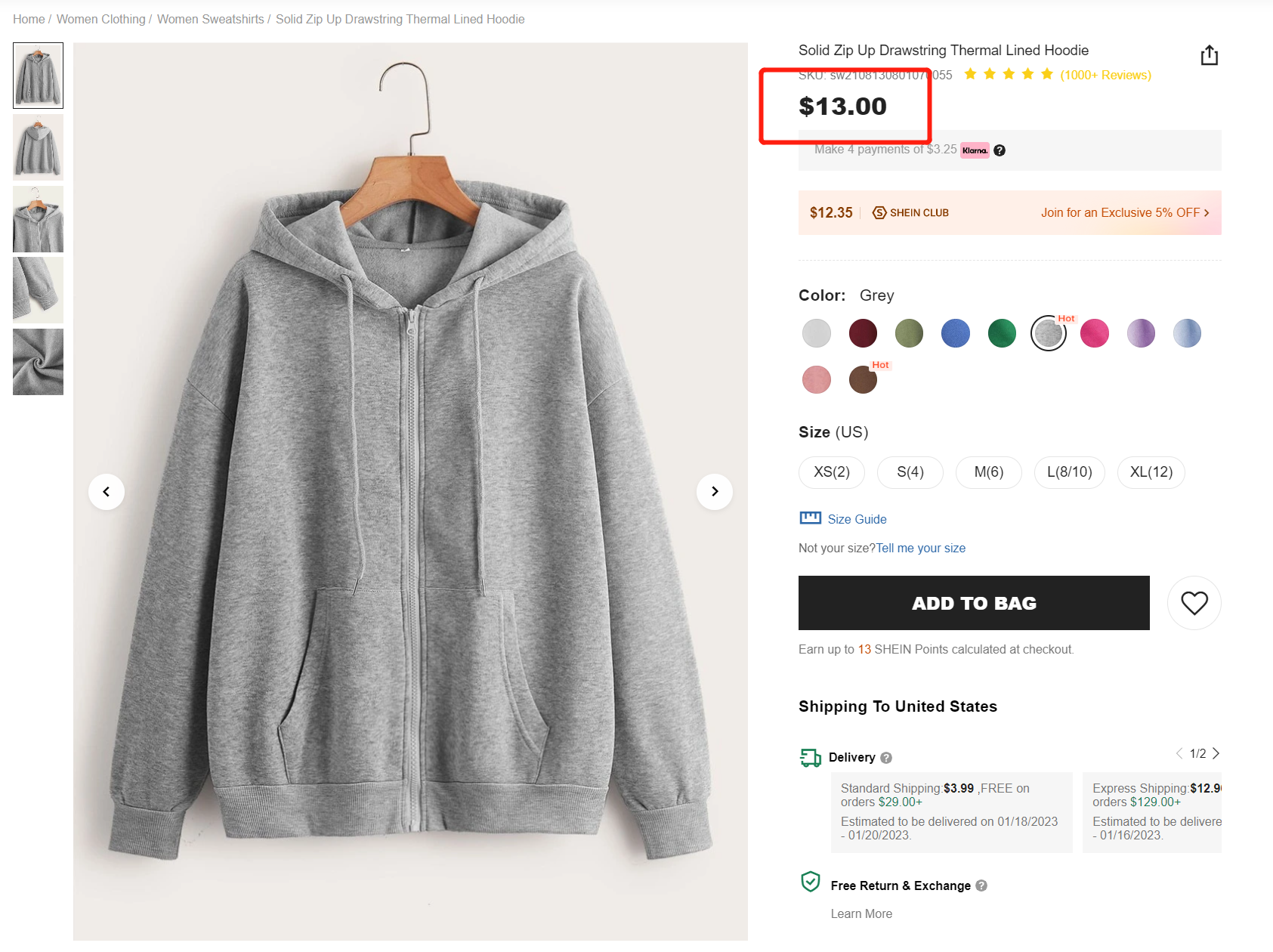Select size XS(2)
The image size is (1273, 952).
(831, 472)
